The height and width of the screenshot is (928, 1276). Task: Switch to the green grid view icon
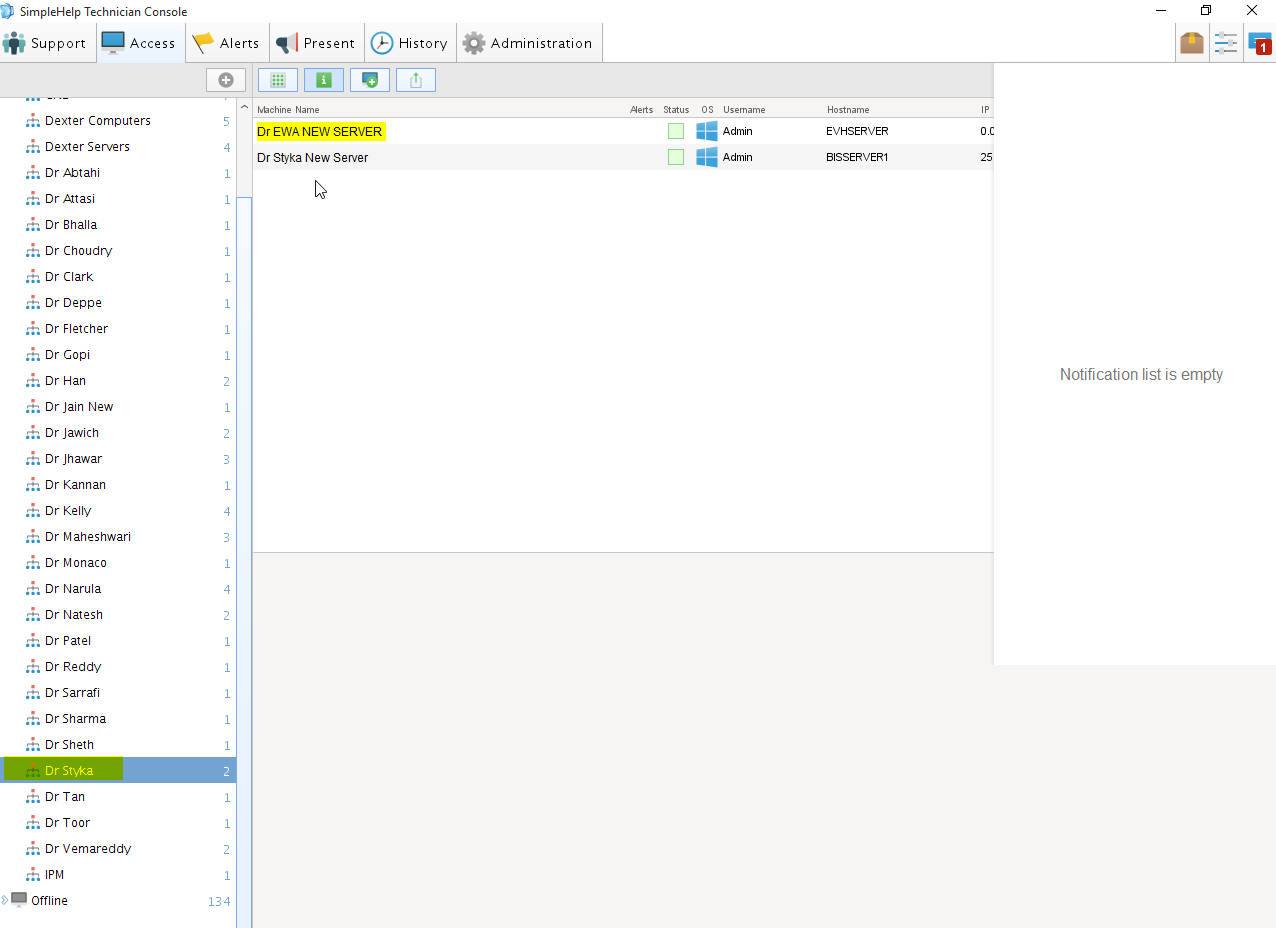click(278, 80)
